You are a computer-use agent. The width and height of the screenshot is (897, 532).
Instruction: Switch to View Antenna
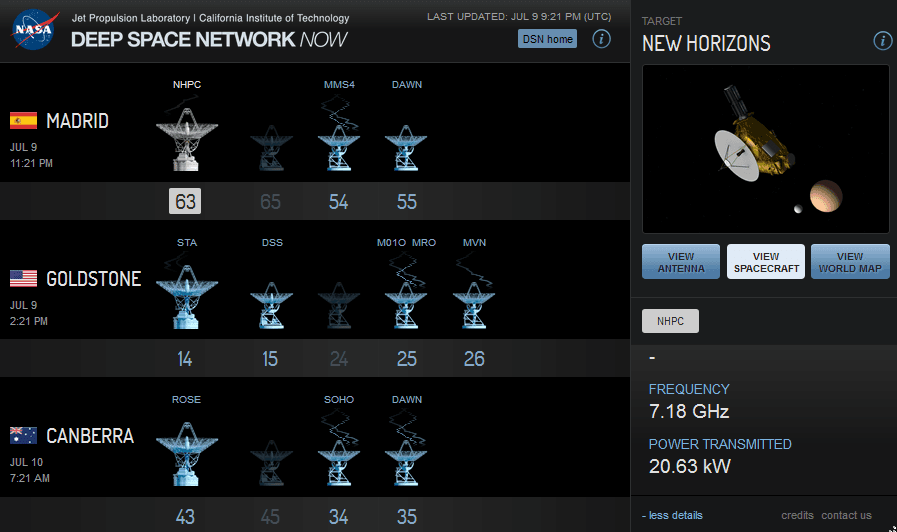point(681,262)
